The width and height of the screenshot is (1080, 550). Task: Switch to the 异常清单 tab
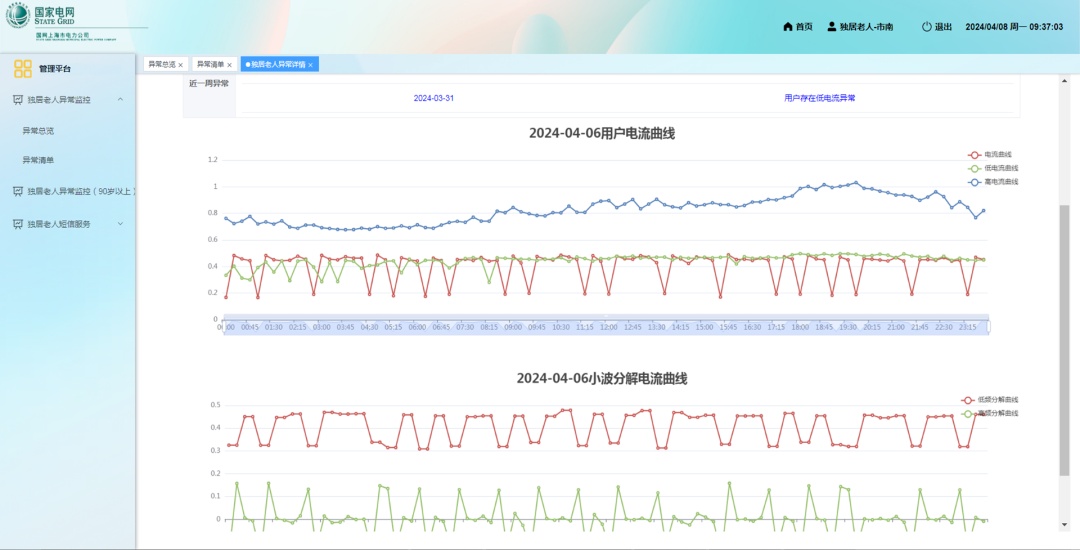click(209, 64)
